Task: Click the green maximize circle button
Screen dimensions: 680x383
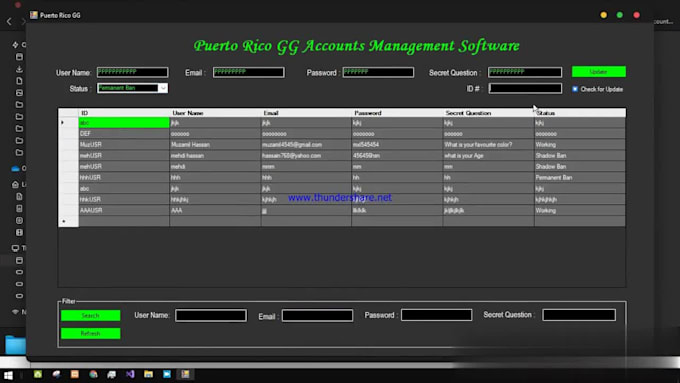Action: tap(620, 15)
